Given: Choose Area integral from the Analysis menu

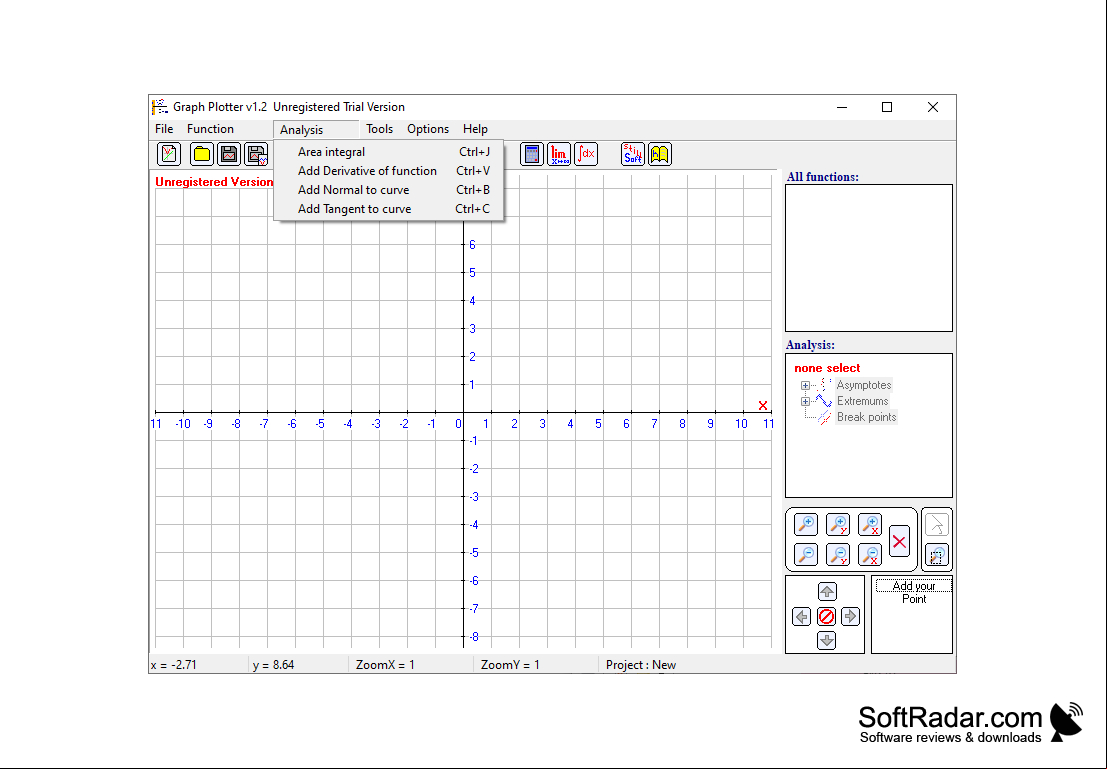Looking at the screenshot, I should click(389, 152).
